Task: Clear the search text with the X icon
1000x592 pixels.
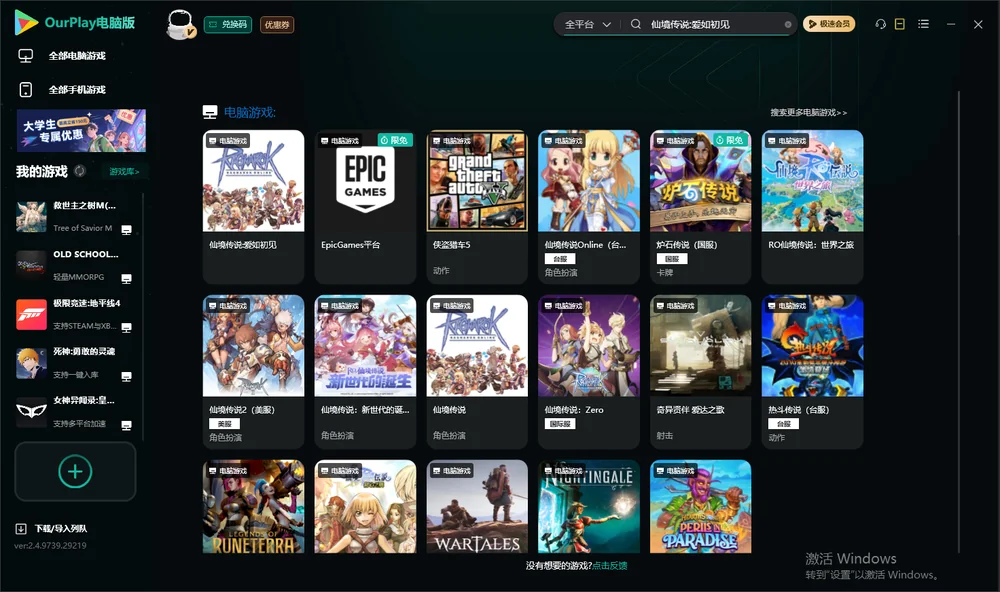Action: [x=788, y=24]
